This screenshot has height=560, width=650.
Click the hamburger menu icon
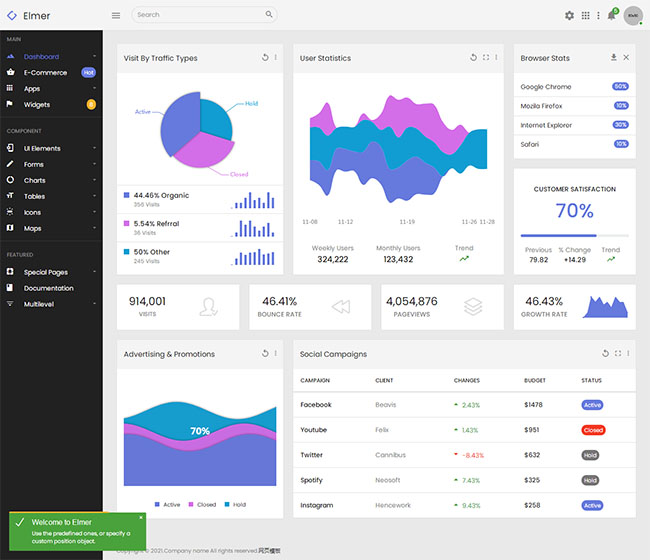point(116,15)
